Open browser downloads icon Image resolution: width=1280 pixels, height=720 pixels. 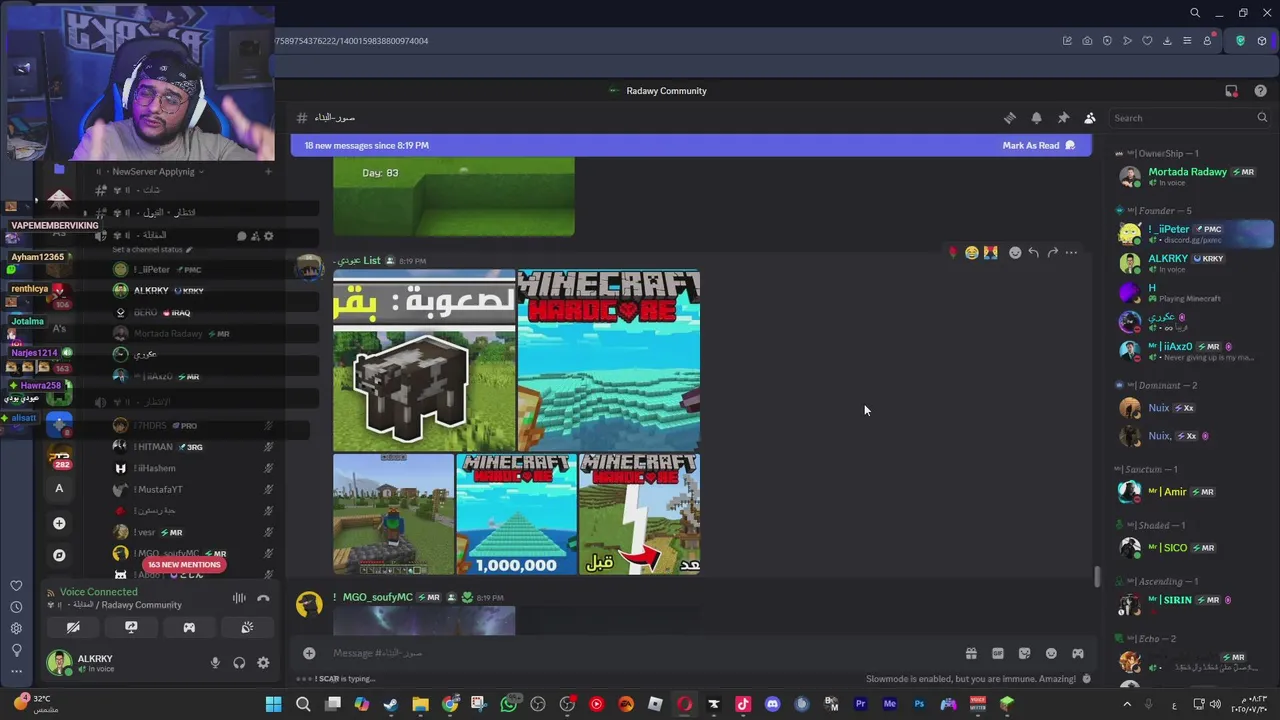click(x=1167, y=41)
